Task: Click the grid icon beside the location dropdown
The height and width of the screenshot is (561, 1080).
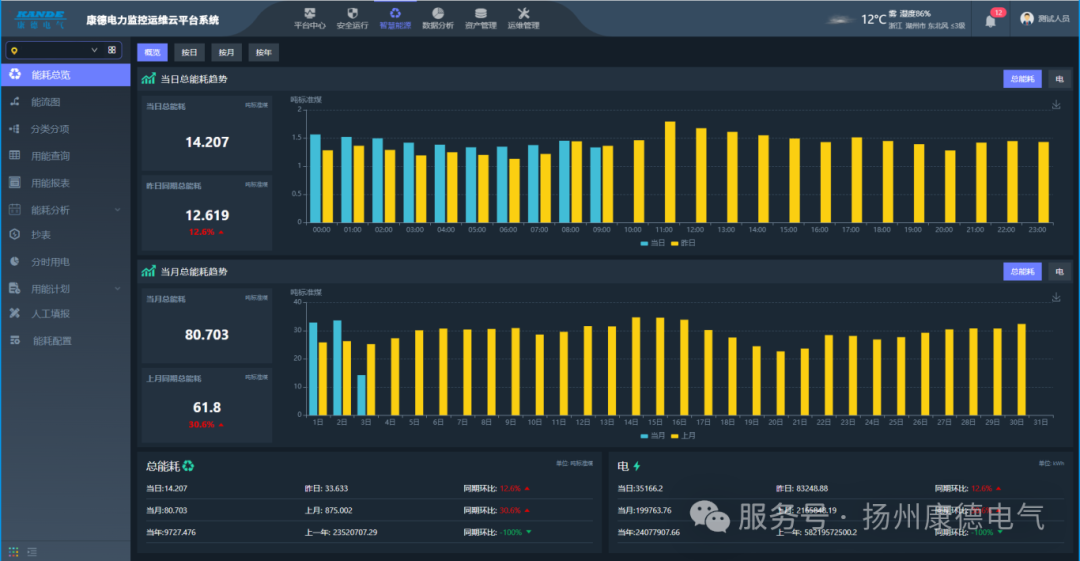Action: coord(114,50)
